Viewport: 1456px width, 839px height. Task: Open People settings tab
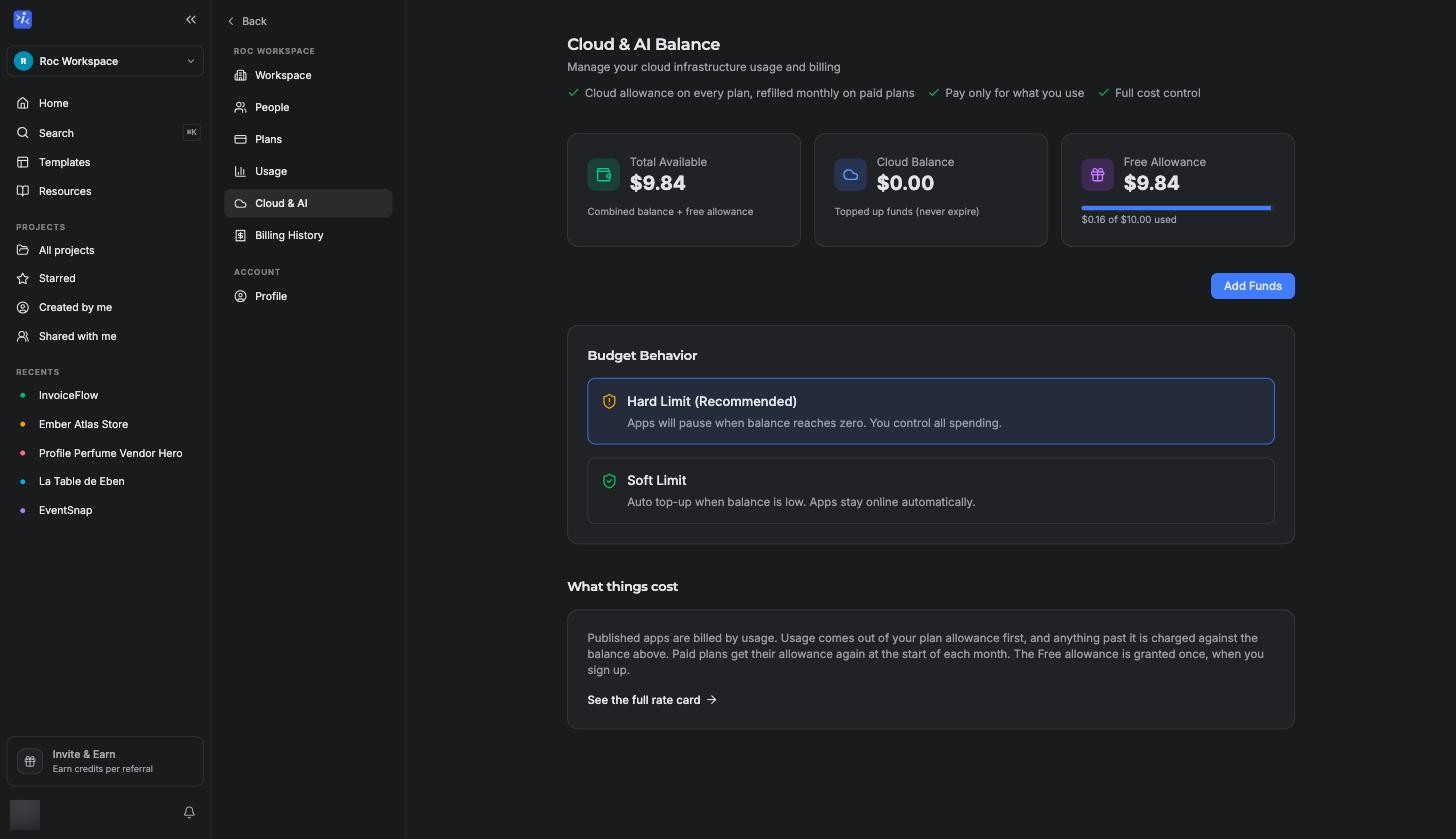308,107
